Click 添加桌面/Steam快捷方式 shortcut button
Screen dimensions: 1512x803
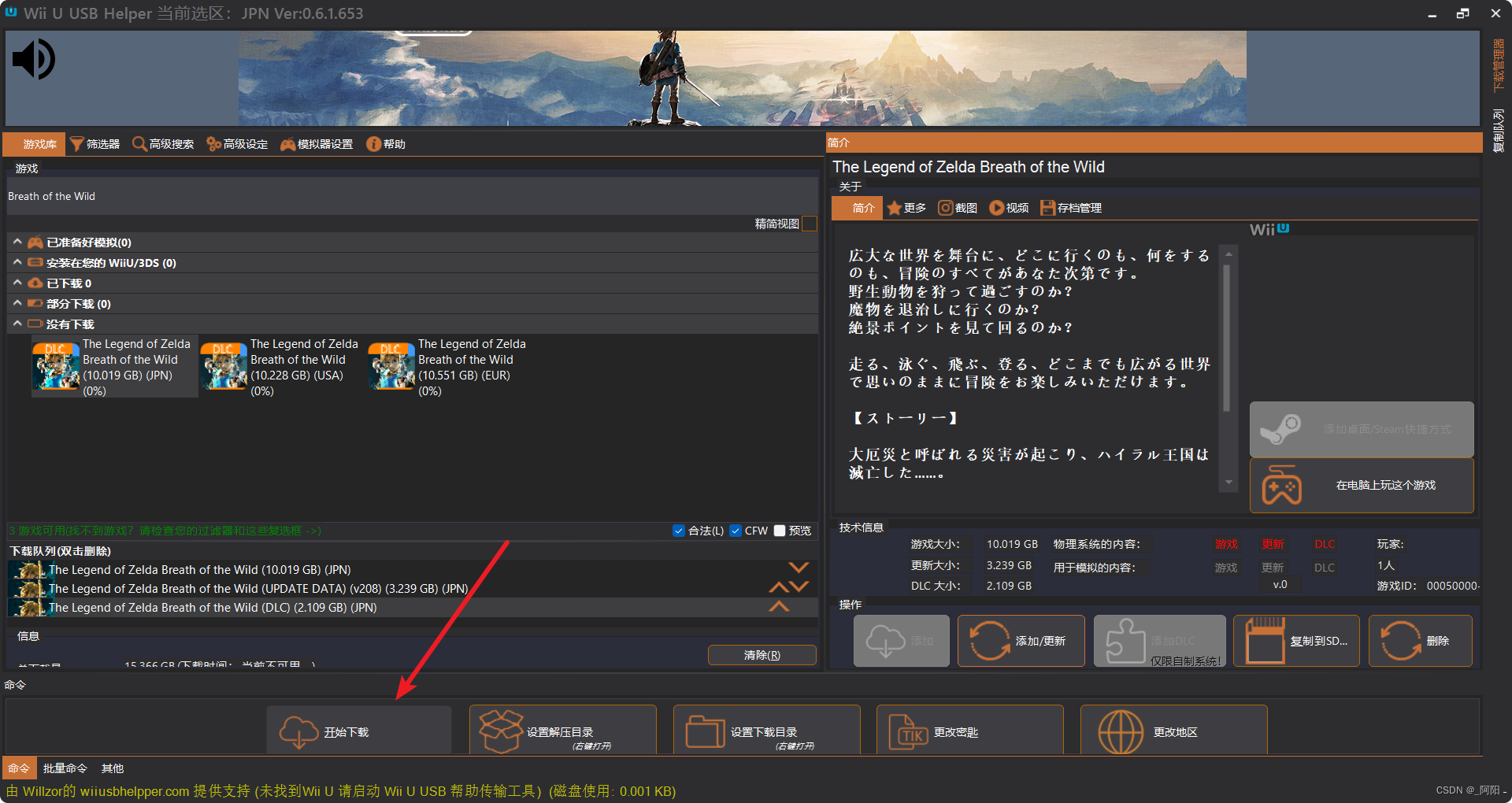(1362, 430)
